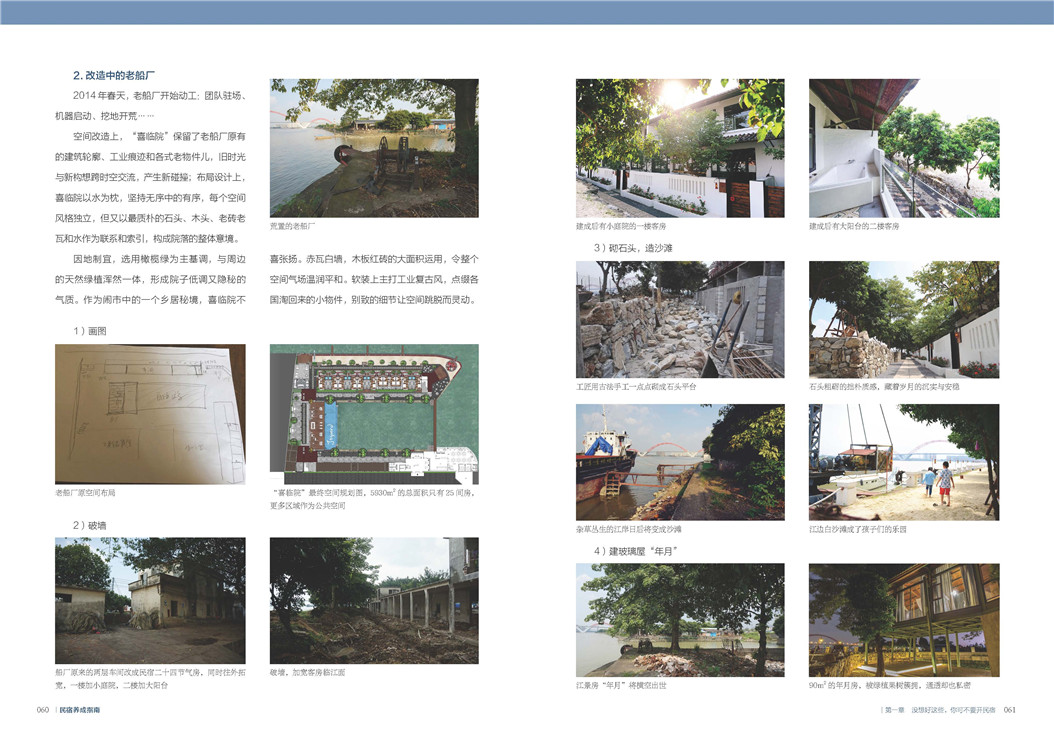Click the cargo ship riverside photo
The width and height of the screenshot is (1054, 750).
[x=680, y=462]
